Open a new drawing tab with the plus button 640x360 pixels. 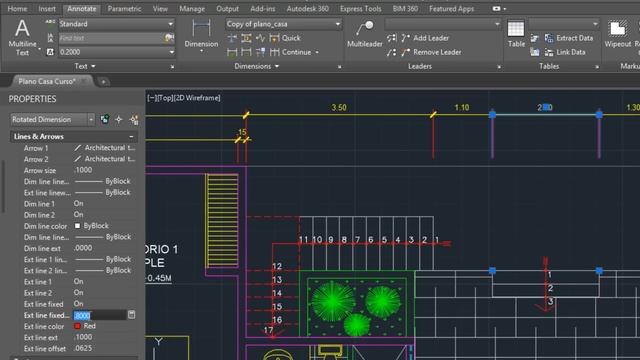click(x=103, y=82)
